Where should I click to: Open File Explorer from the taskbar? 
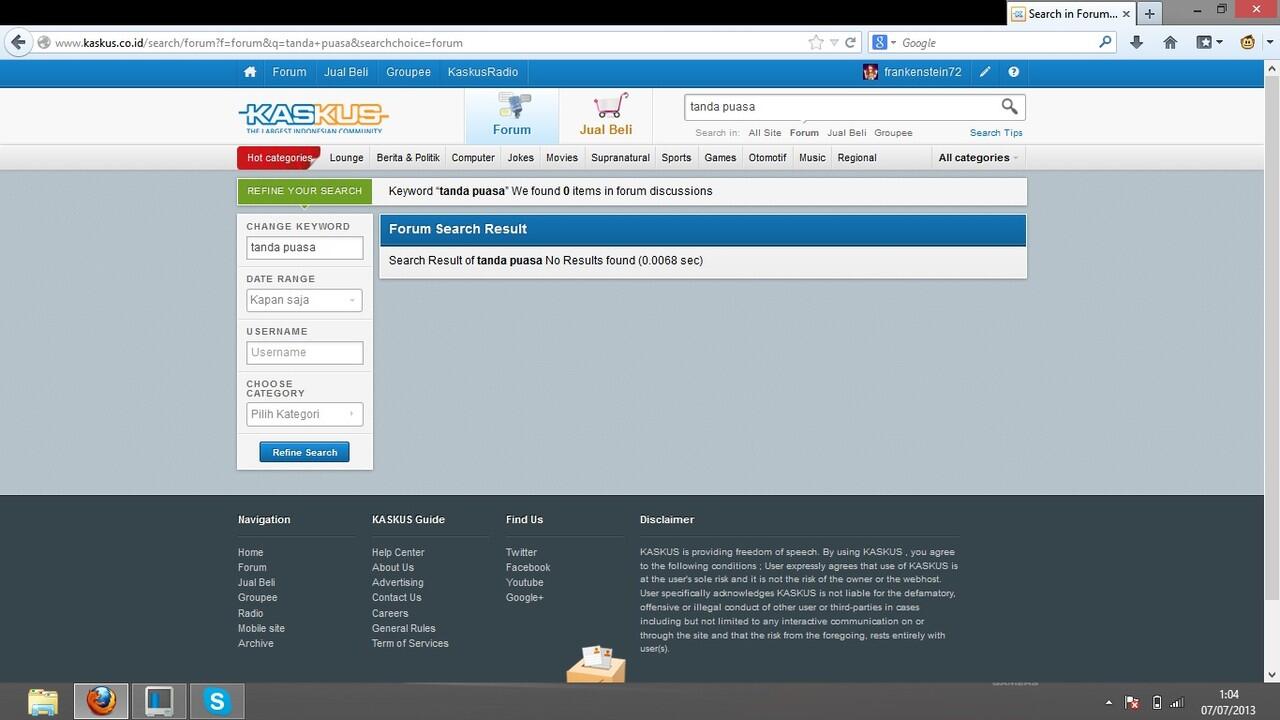coord(43,701)
